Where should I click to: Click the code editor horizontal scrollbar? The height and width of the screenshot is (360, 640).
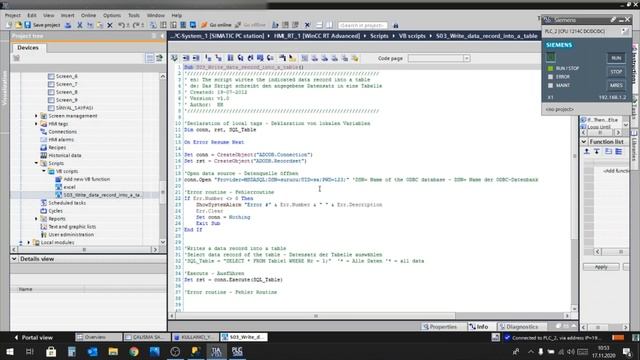pyautogui.click(x=315, y=316)
